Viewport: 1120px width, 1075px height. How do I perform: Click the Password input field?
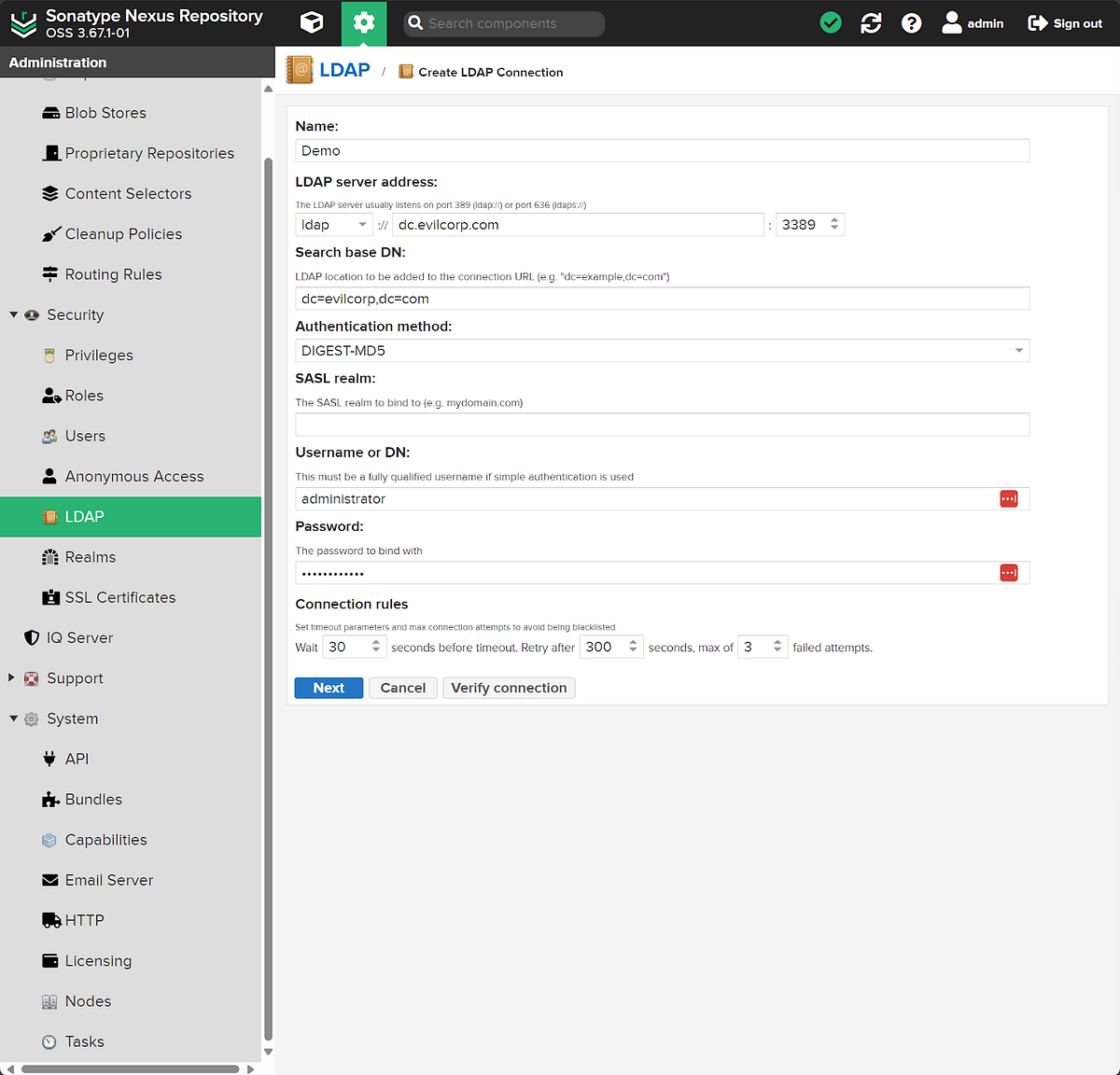click(663, 573)
